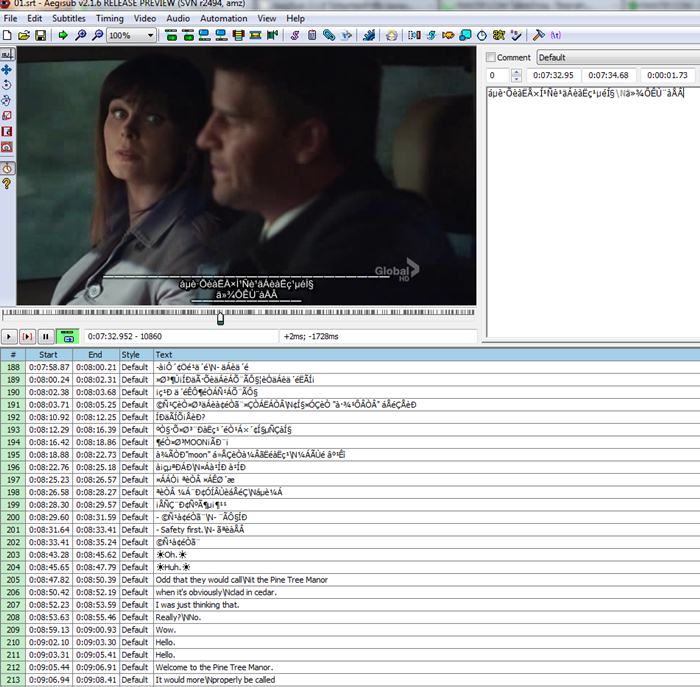Screen dimensions: 700x687
Task: Jump video to line end
Action: [x=188, y=35]
